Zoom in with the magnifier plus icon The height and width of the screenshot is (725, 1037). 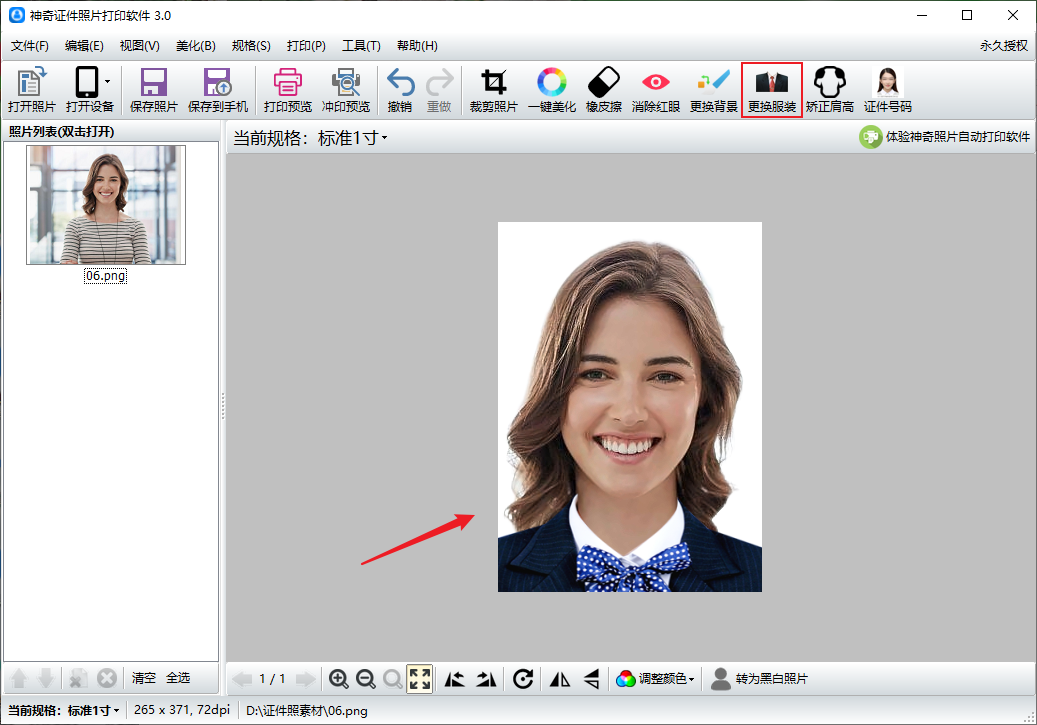(339, 679)
